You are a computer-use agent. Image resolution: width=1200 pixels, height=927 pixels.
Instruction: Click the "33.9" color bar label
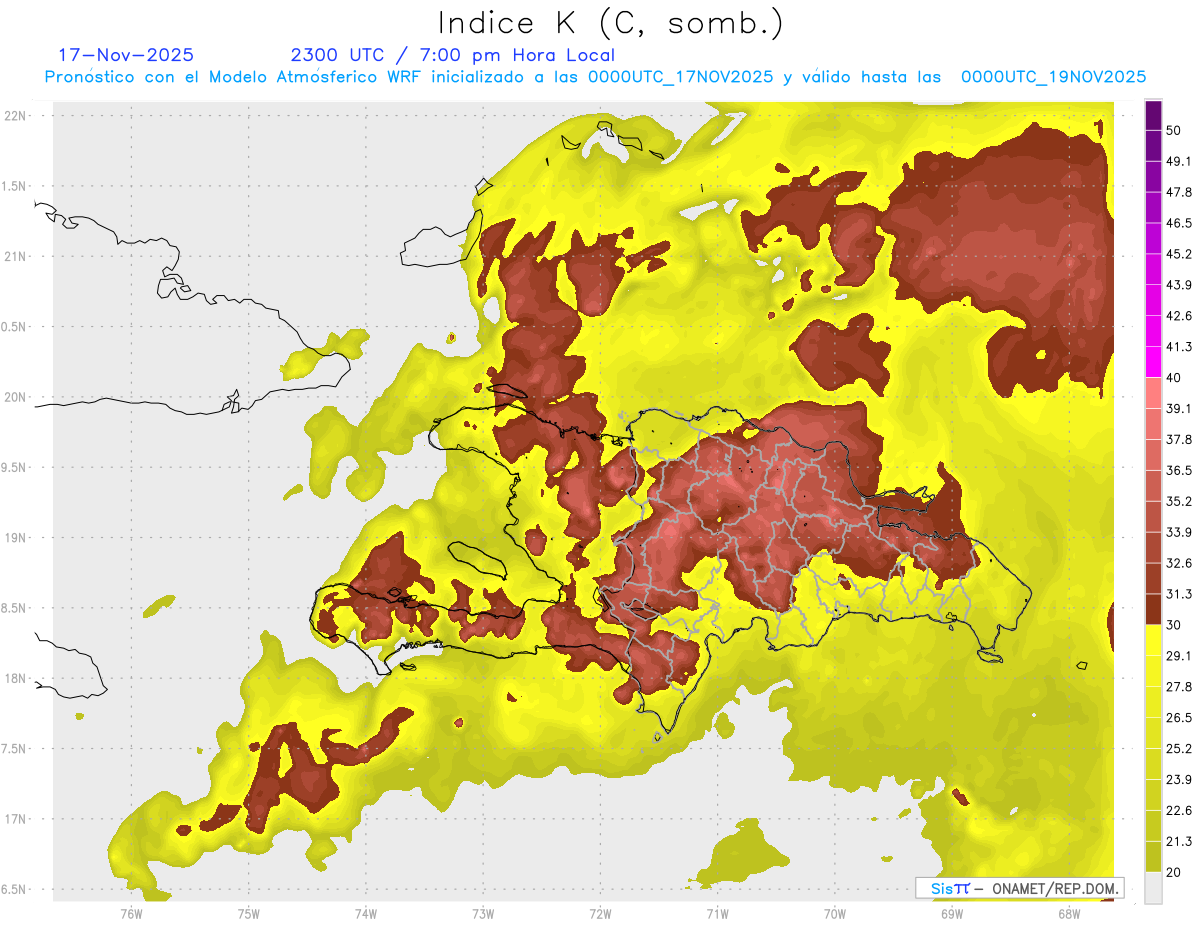click(1179, 532)
